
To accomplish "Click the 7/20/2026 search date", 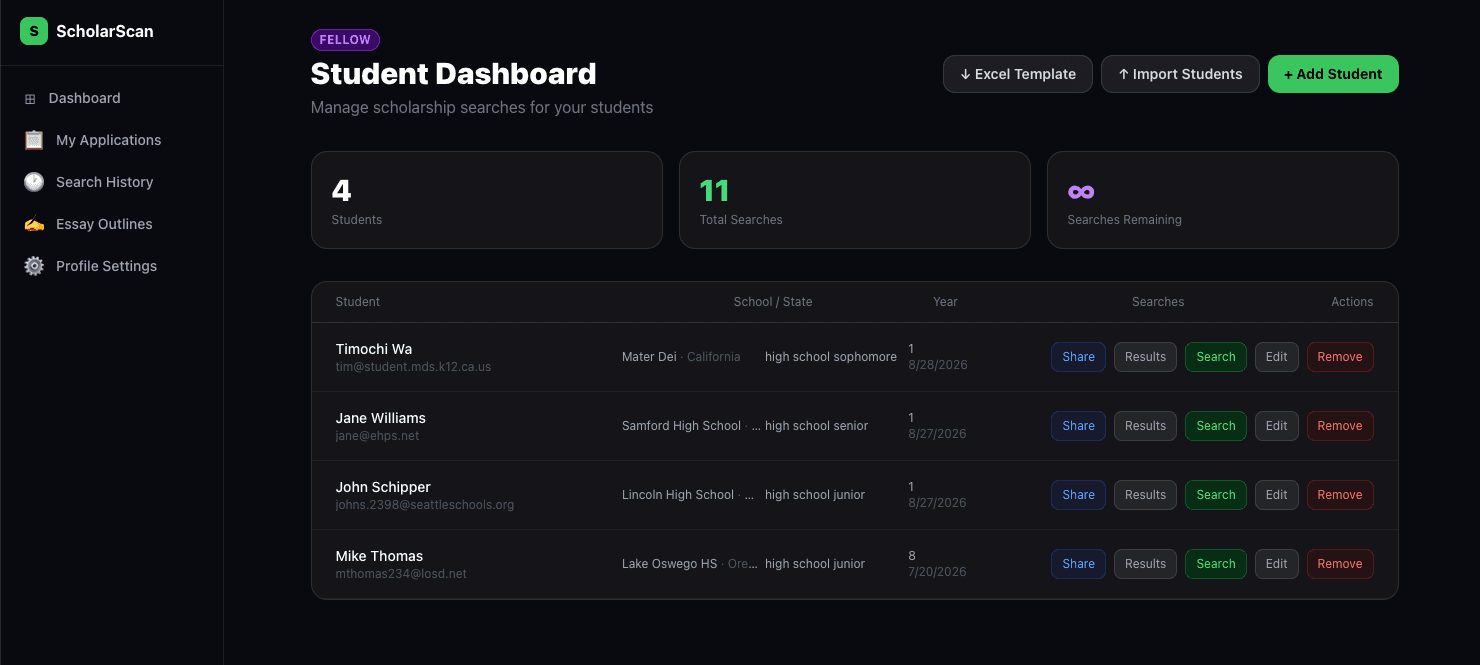I will (937, 572).
